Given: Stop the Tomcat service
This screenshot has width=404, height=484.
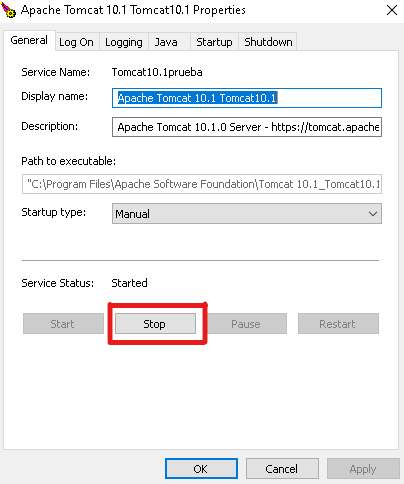Looking at the screenshot, I should pos(155,324).
